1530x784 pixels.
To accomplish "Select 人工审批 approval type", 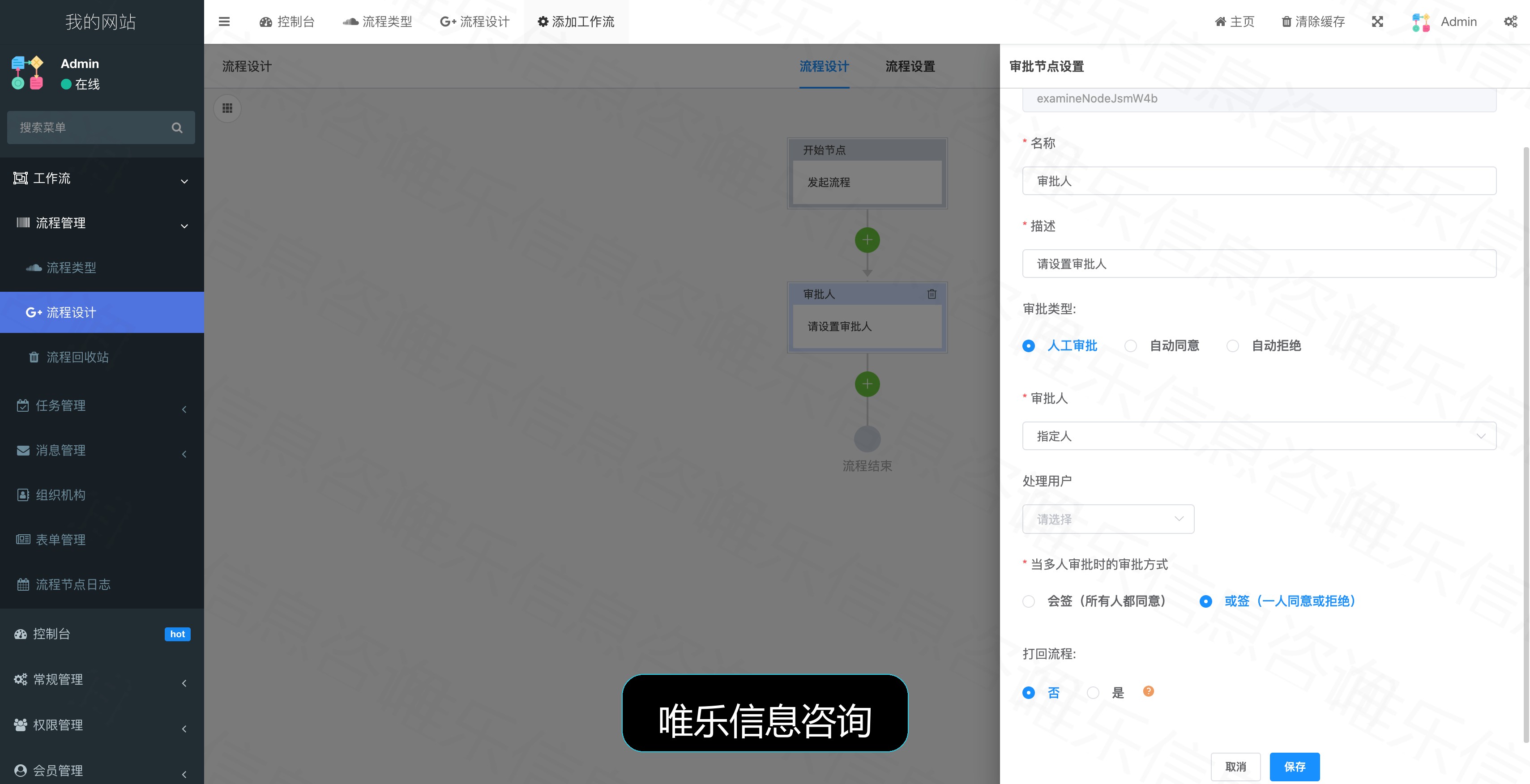I will [x=1060, y=345].
